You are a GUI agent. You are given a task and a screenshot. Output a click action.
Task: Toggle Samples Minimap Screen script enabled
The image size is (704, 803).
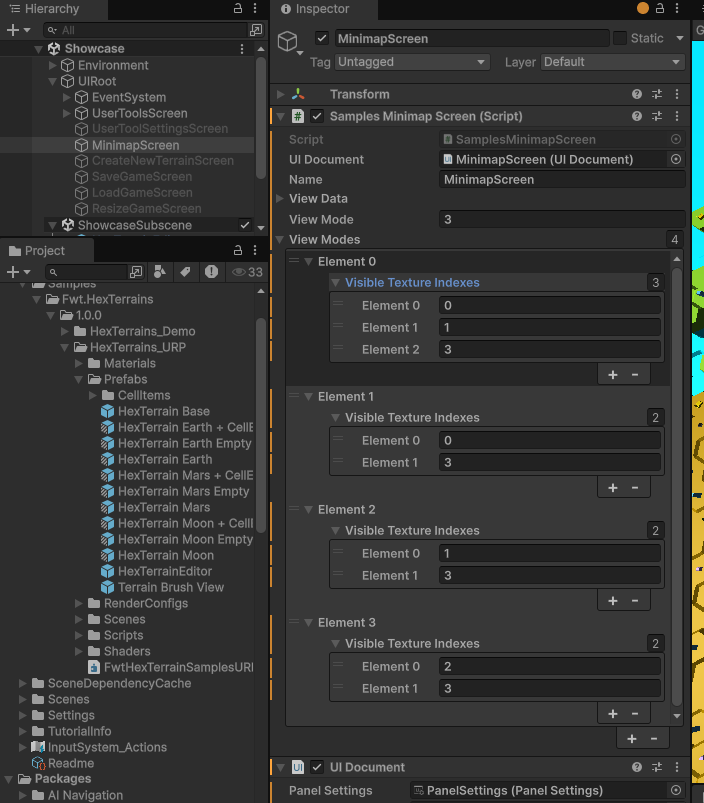click(x=317, y=116)
